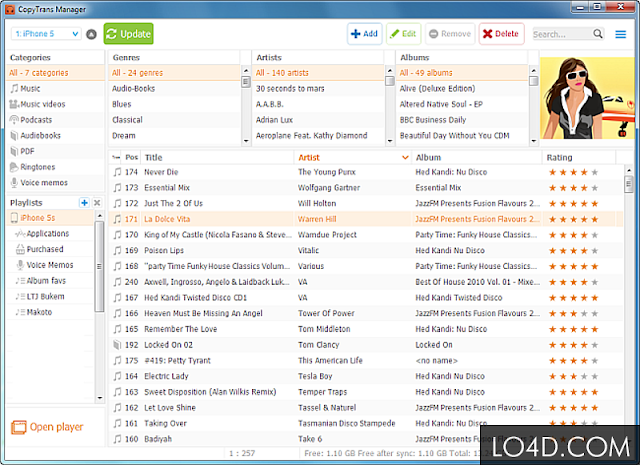Click the Artist column sort arrow
This screenshot has height=465, width=640.
(405, 158)
